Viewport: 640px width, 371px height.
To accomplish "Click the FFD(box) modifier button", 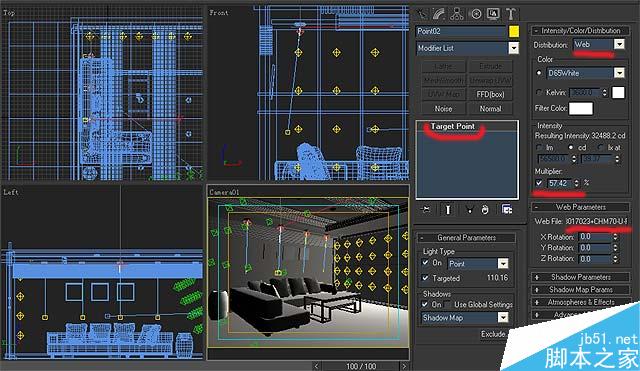I will tap(490, 94).
